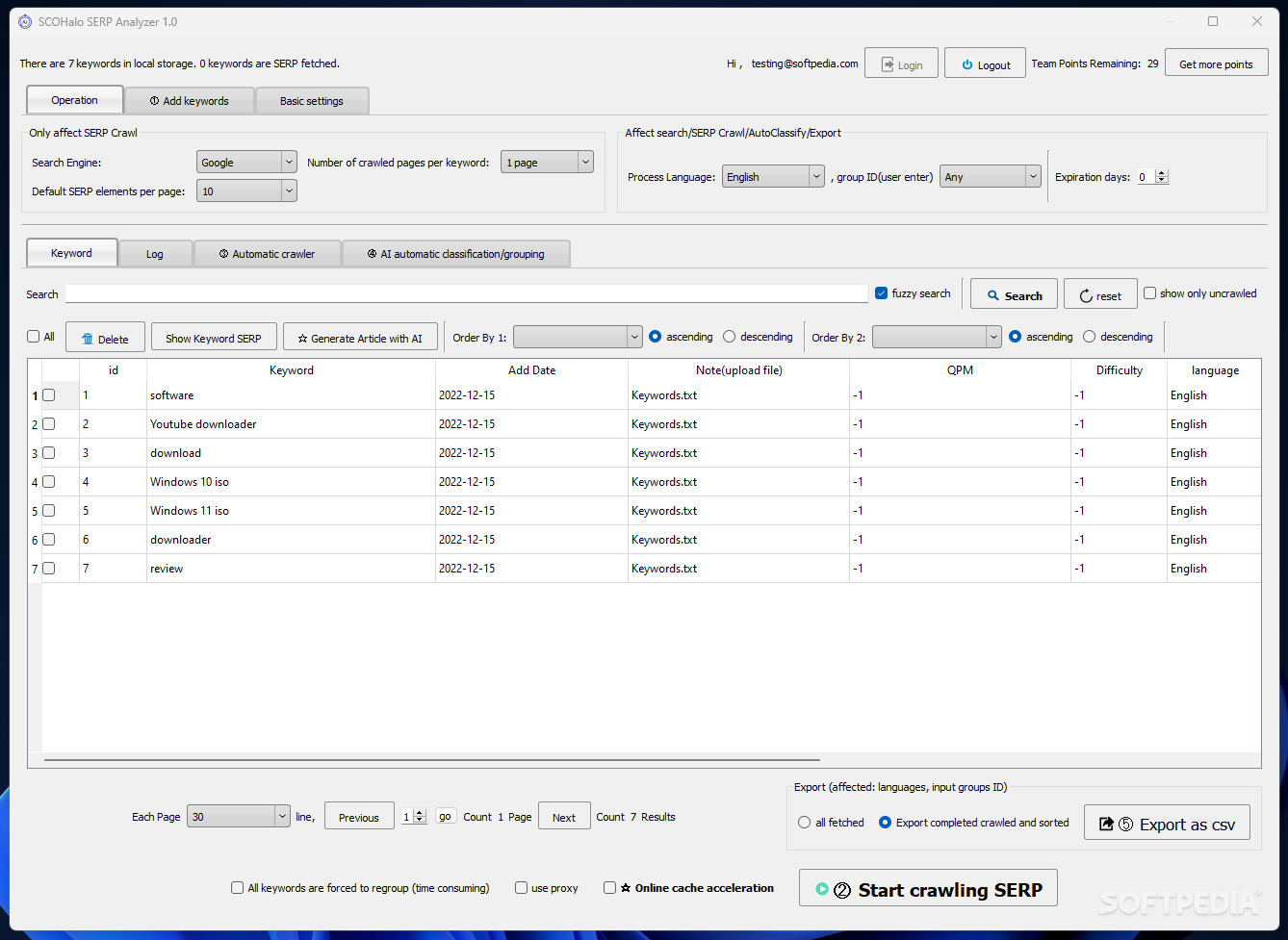Click the Previous page button

(x=359, y=818)
